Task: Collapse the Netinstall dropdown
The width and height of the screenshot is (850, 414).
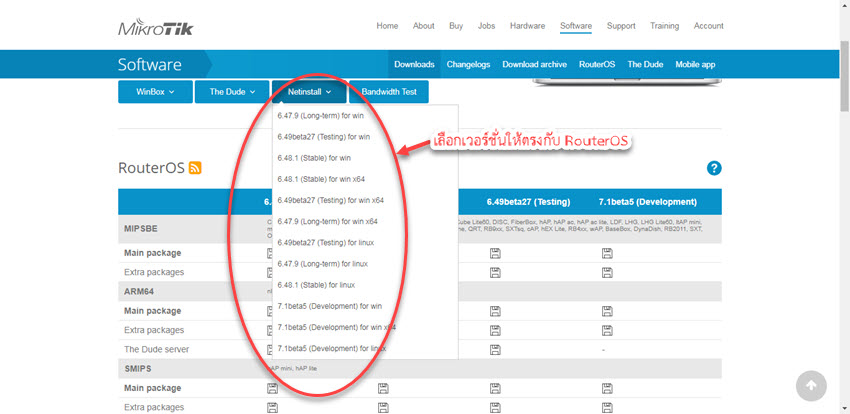Action: [x=309, y=92]
